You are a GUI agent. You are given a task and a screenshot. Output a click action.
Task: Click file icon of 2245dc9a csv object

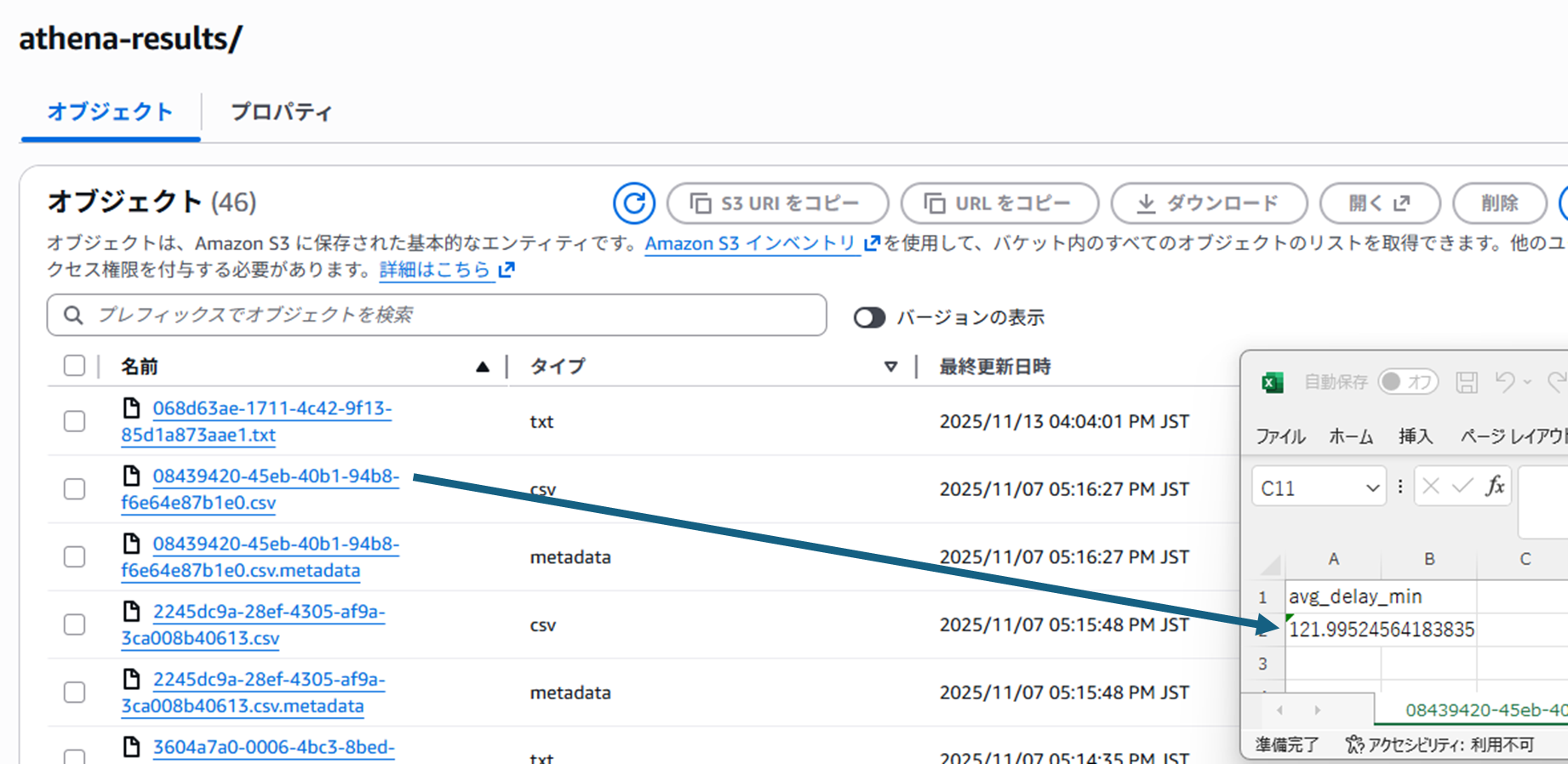coord(131,611)
